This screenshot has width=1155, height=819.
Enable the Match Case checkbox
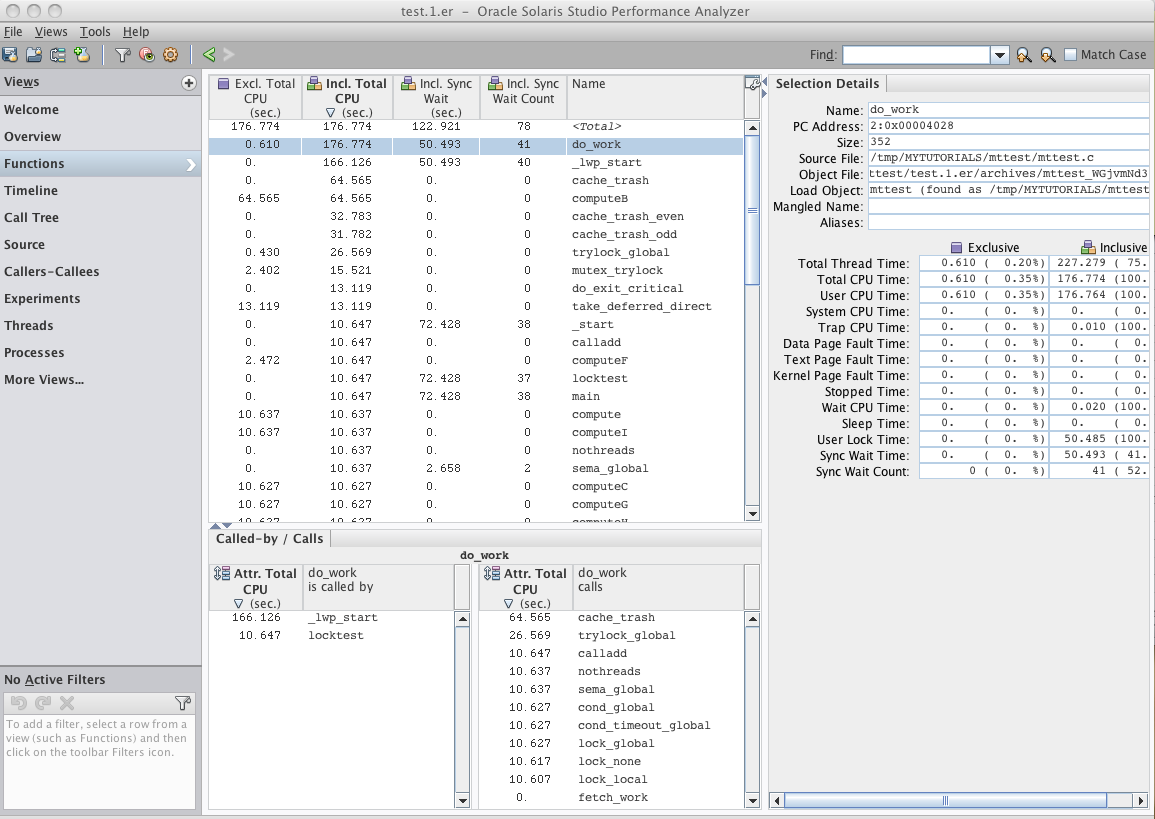click(1071, 55)
